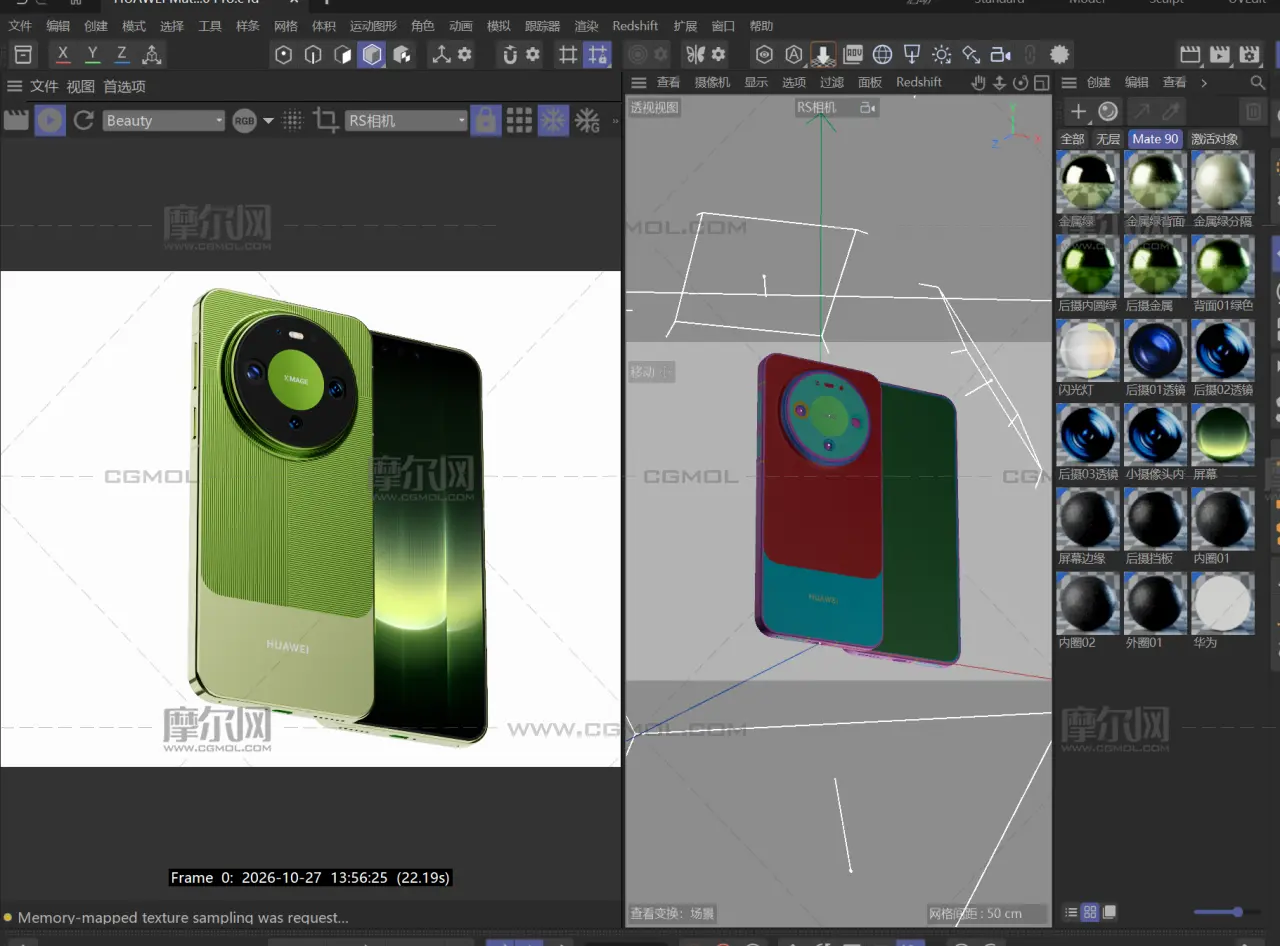Open RenderView 首选项 menu
The image size is (1280, 946).
click(125, 87)
